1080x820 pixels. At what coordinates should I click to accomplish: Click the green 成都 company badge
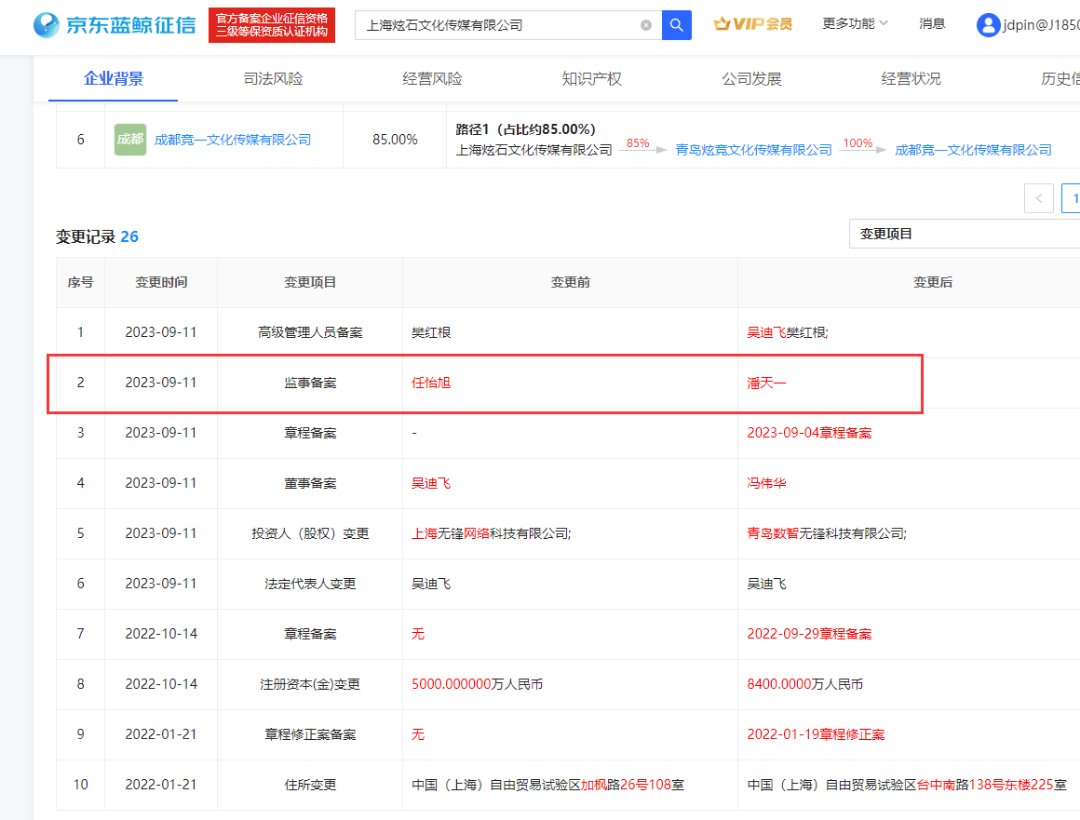click(130, 139)
